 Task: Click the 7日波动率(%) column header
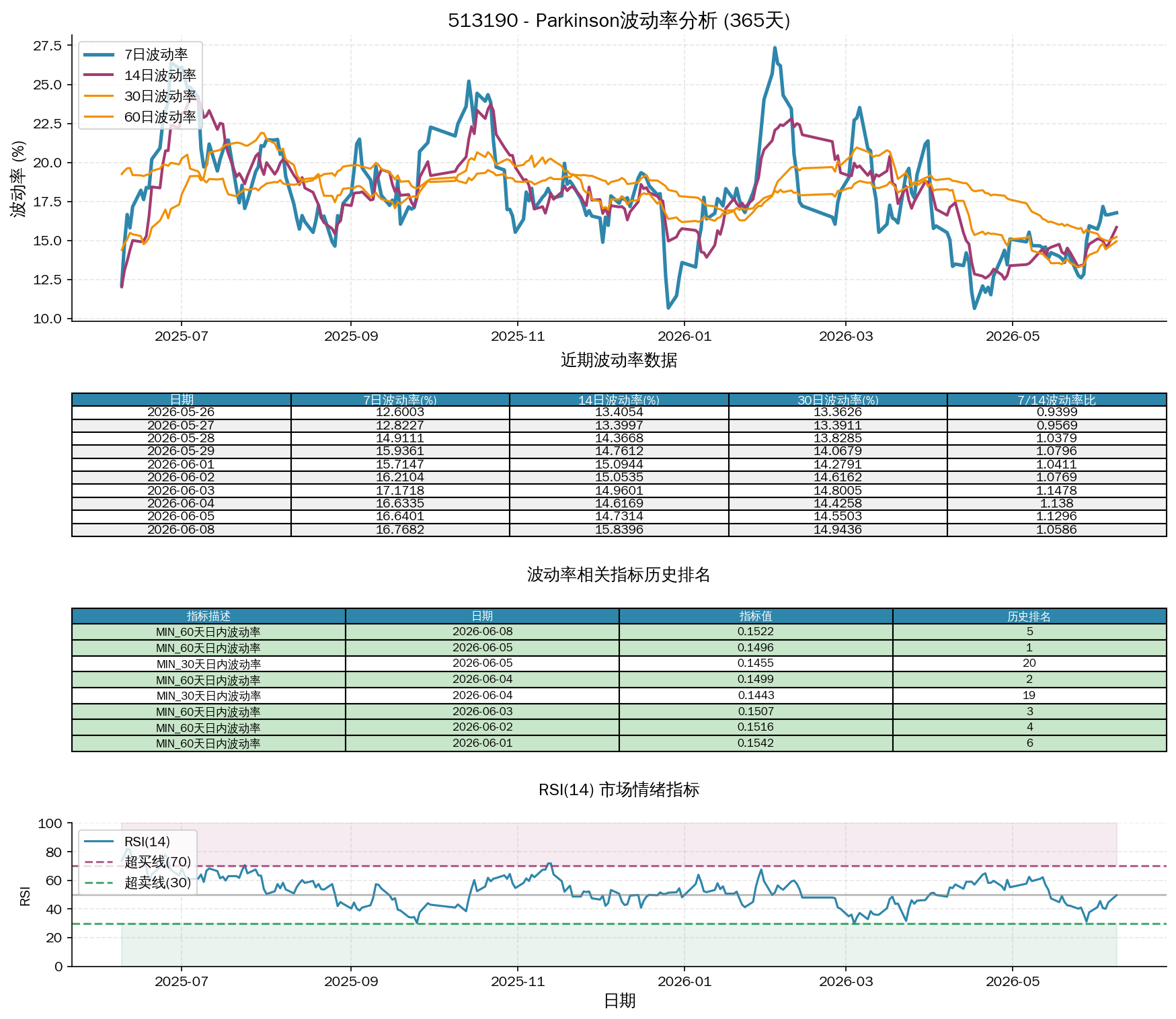(x=400, y=400)
